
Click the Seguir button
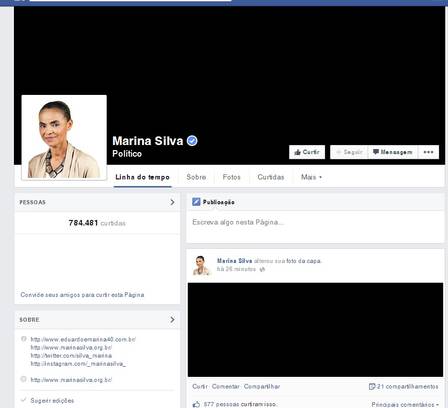tap(349, 152)
